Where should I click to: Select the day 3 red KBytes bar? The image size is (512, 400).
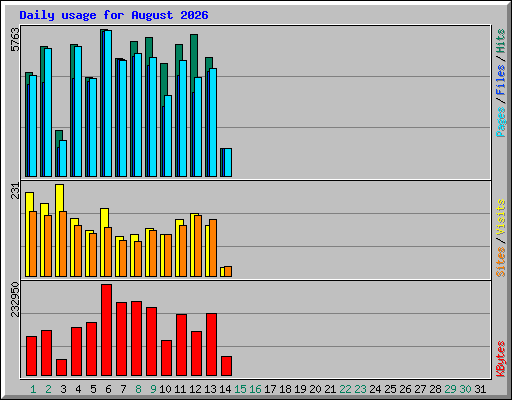[x=62, y=367]
